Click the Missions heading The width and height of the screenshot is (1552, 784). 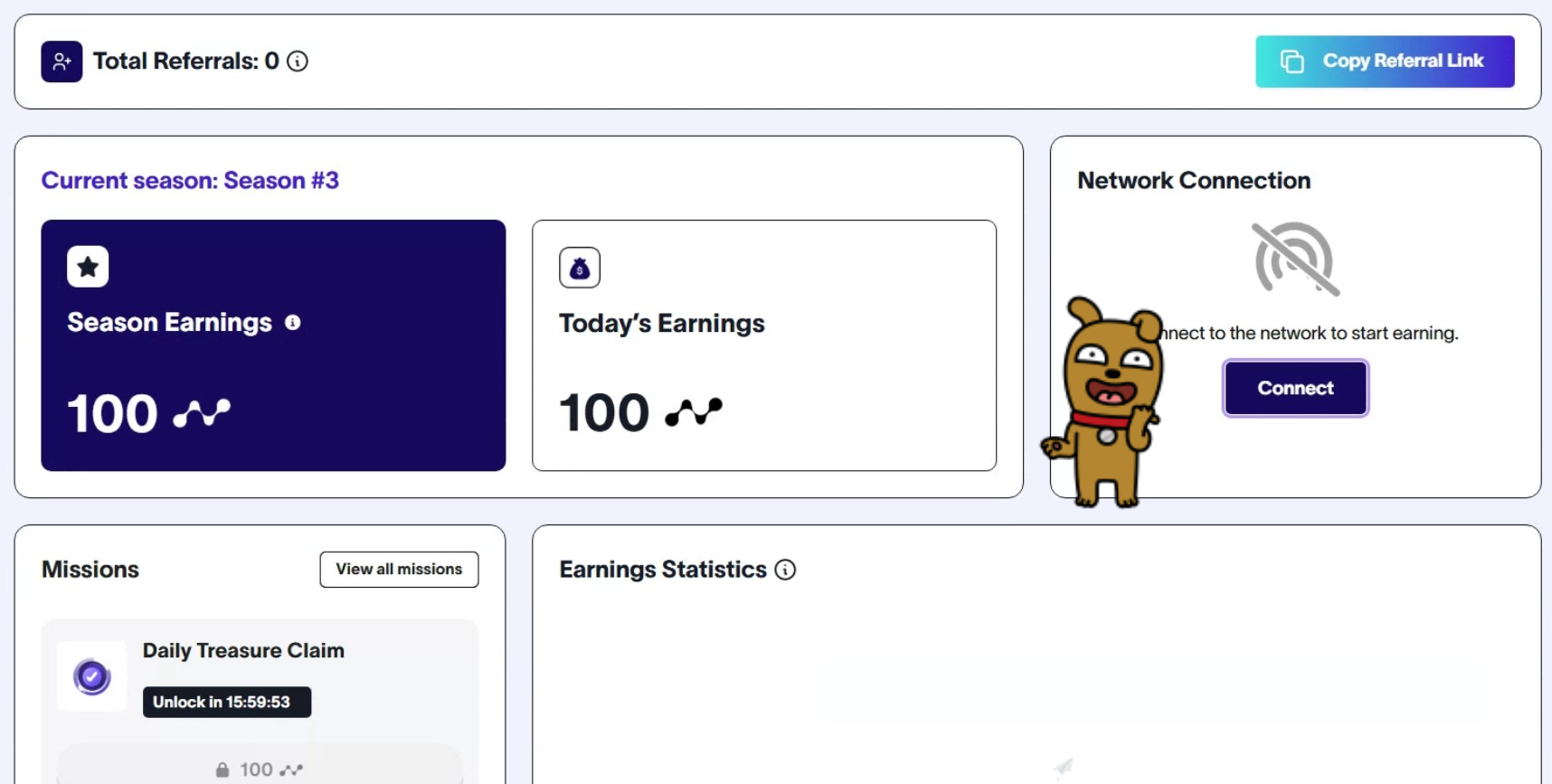pos(90,570)
